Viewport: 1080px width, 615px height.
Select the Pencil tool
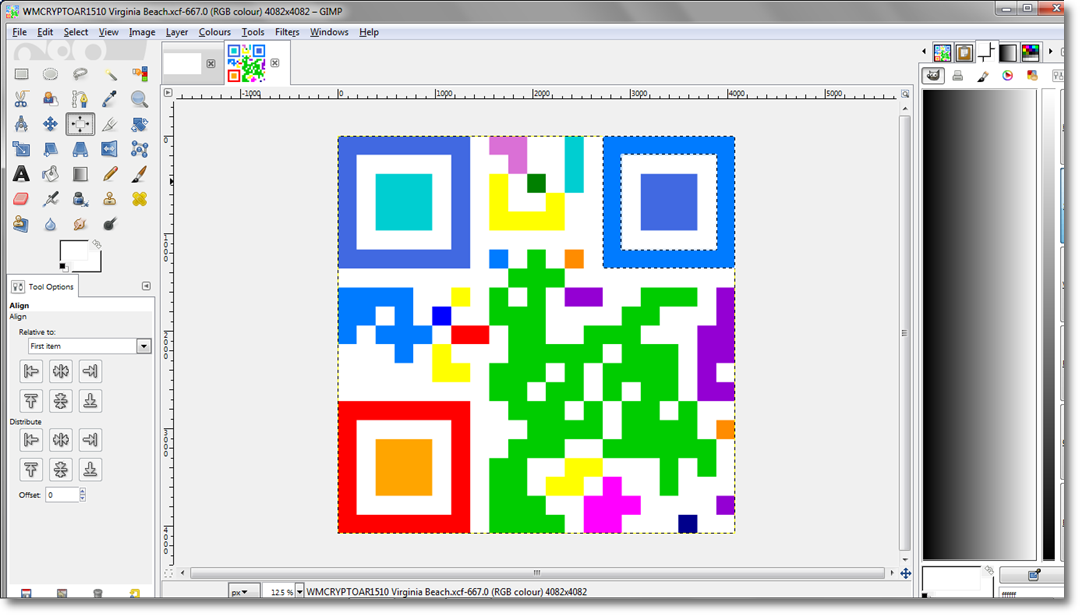110,174
